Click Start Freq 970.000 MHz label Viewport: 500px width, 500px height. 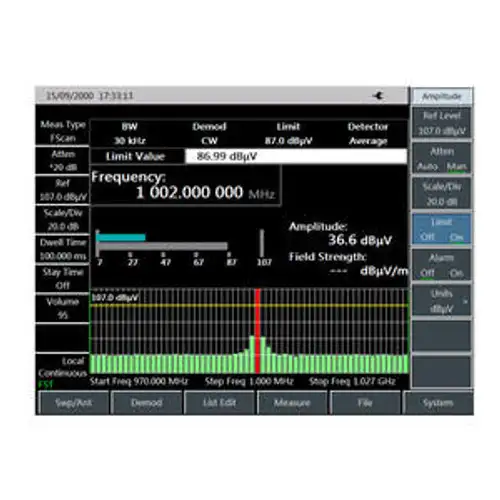point(139,381)
